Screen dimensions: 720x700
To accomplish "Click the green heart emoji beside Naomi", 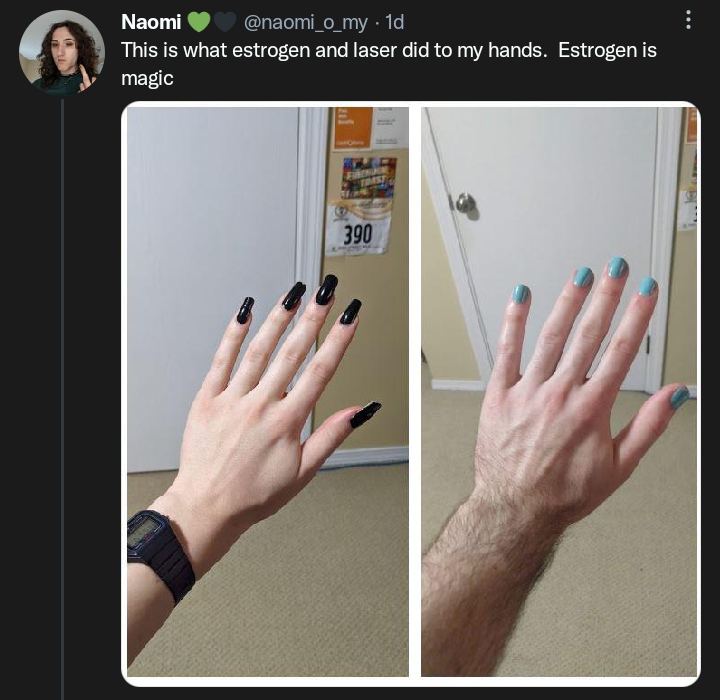I will 198,22.
